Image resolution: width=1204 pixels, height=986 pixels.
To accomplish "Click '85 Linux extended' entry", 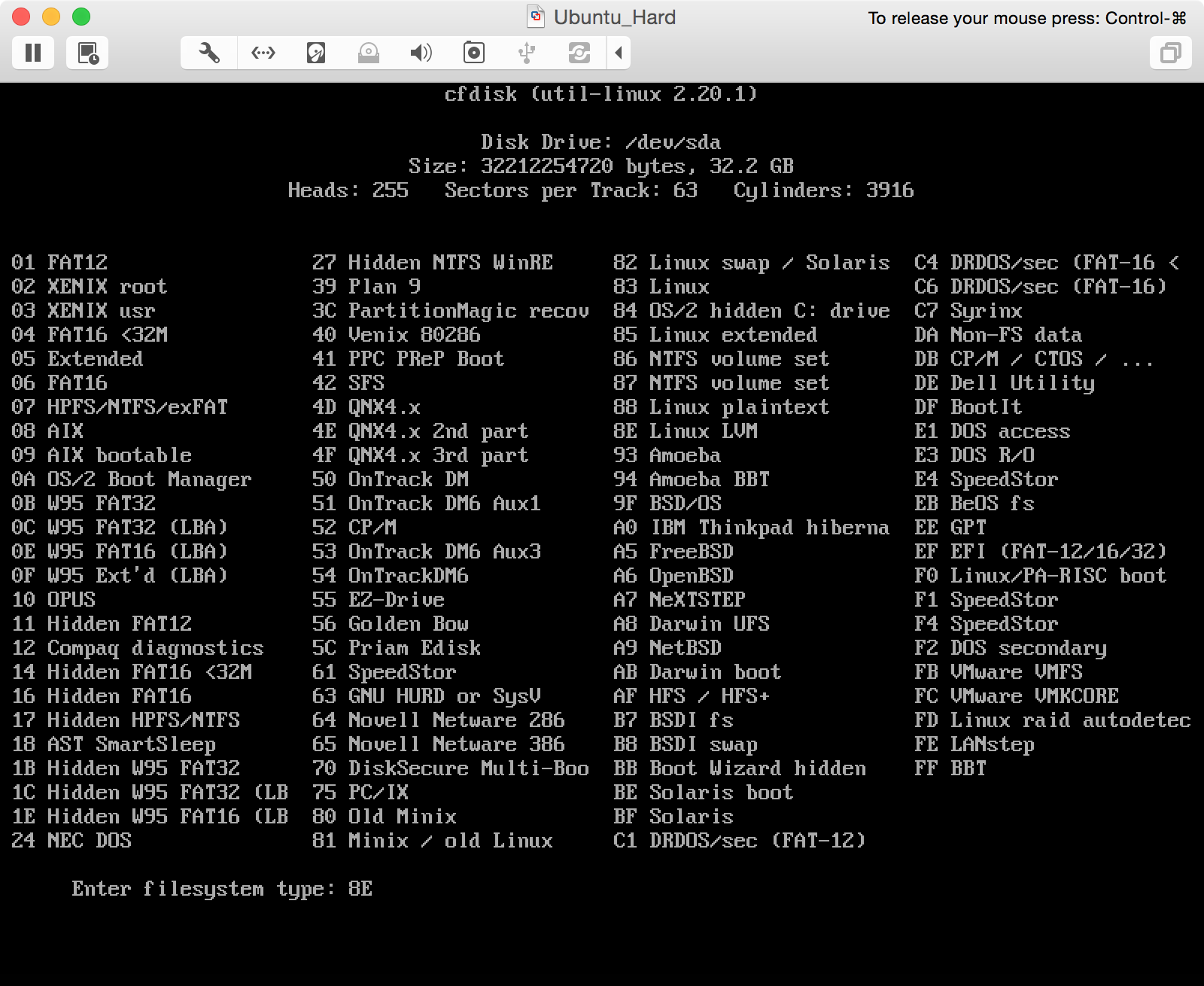I will [716, 335].
